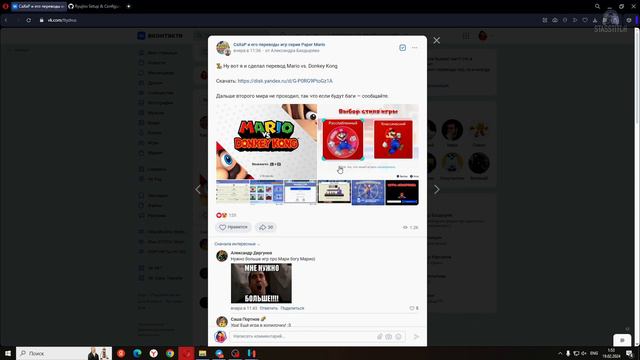Attach a file via the paperclip icon
Viewport: 640px width, 360px height.
coord(379,336)
